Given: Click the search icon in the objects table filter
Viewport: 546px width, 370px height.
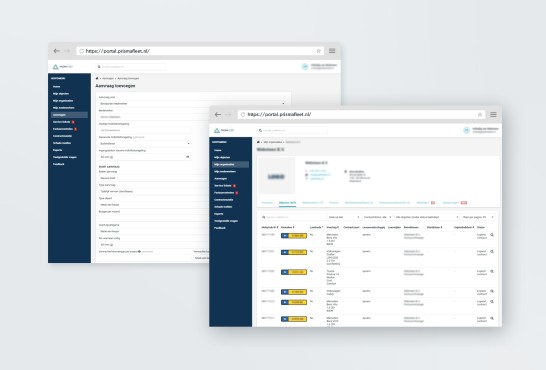Looking at the screenshot, I should pyautogui.click(x=264, y=217).
